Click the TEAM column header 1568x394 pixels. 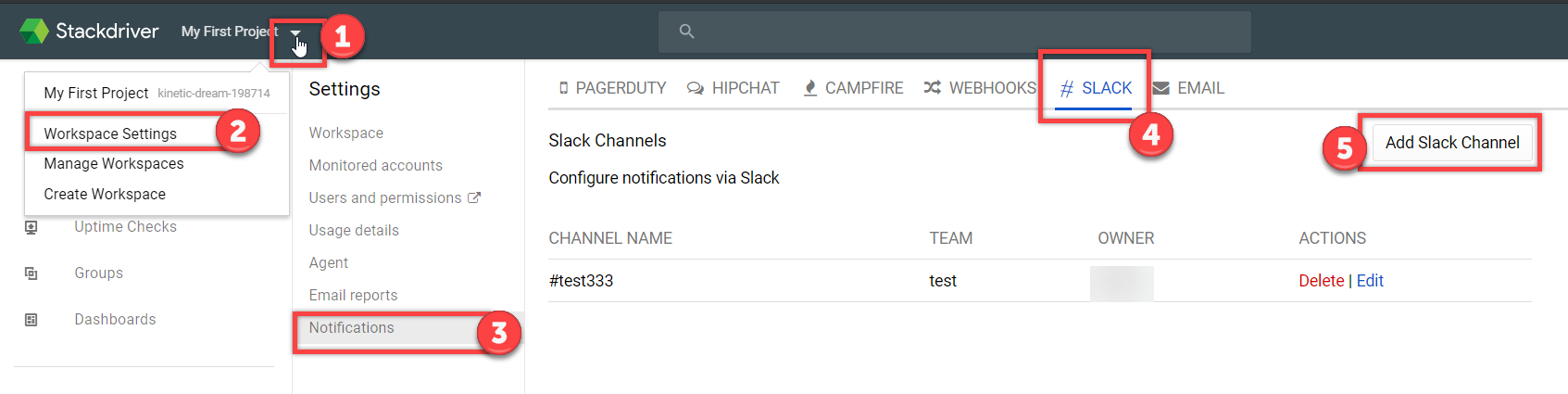(951, 238)
